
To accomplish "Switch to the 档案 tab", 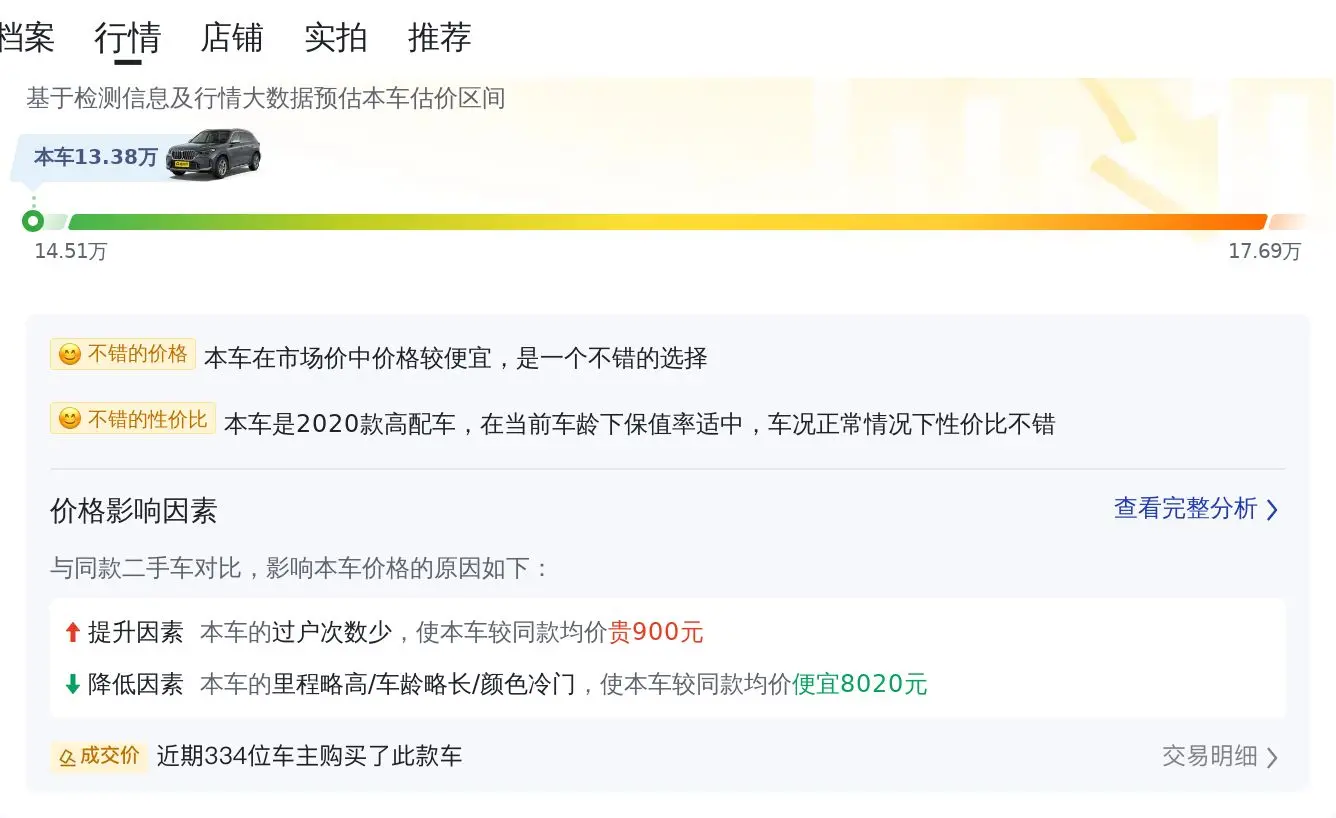I will pyautogui.click(x=26, y=38).
